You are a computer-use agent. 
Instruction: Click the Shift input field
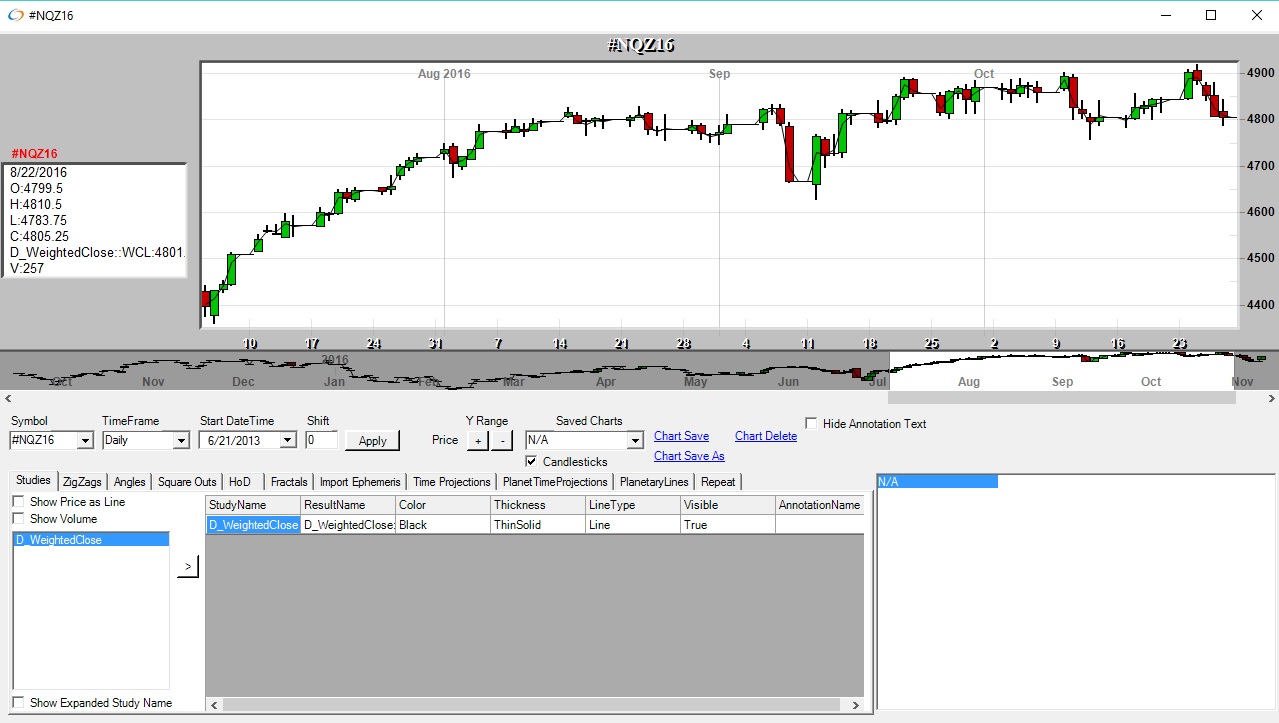click(x=321, y=440)
